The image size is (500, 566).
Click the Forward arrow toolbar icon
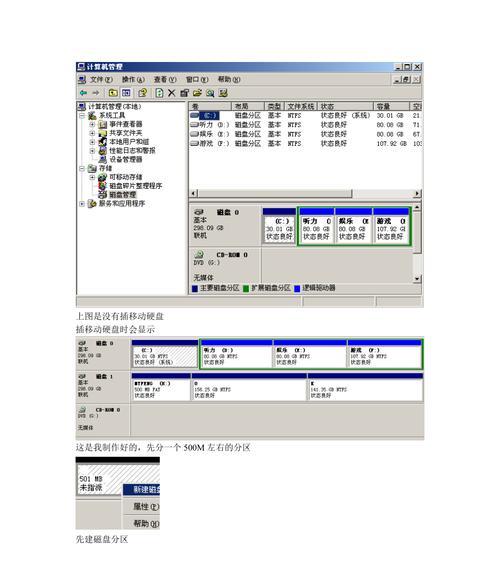coord(96,93)
